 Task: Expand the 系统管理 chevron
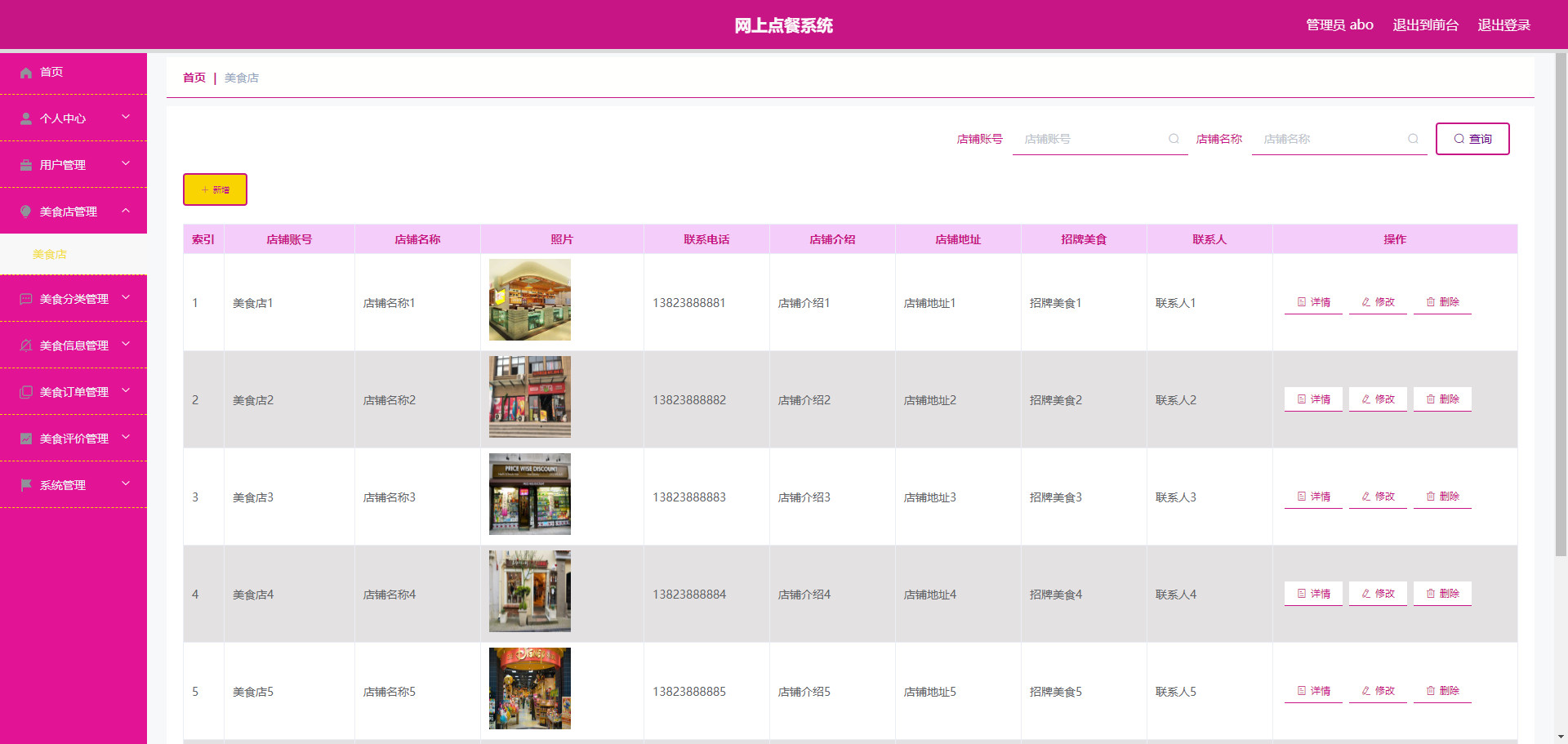126,483
